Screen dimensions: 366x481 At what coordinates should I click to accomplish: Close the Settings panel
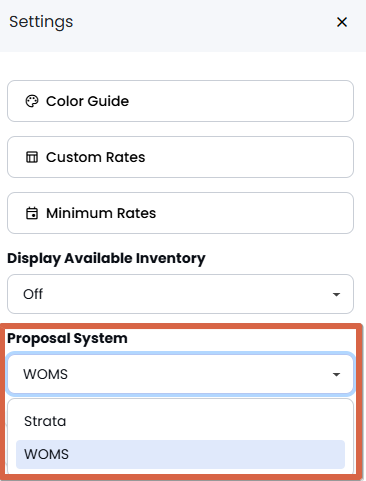pos(342,22)
